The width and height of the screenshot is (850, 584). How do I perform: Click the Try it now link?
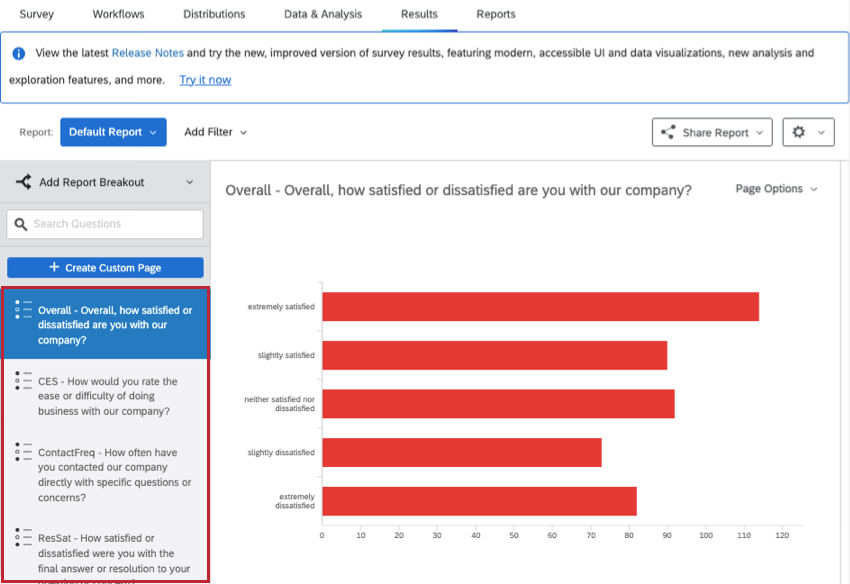click(x=205, y=80)
